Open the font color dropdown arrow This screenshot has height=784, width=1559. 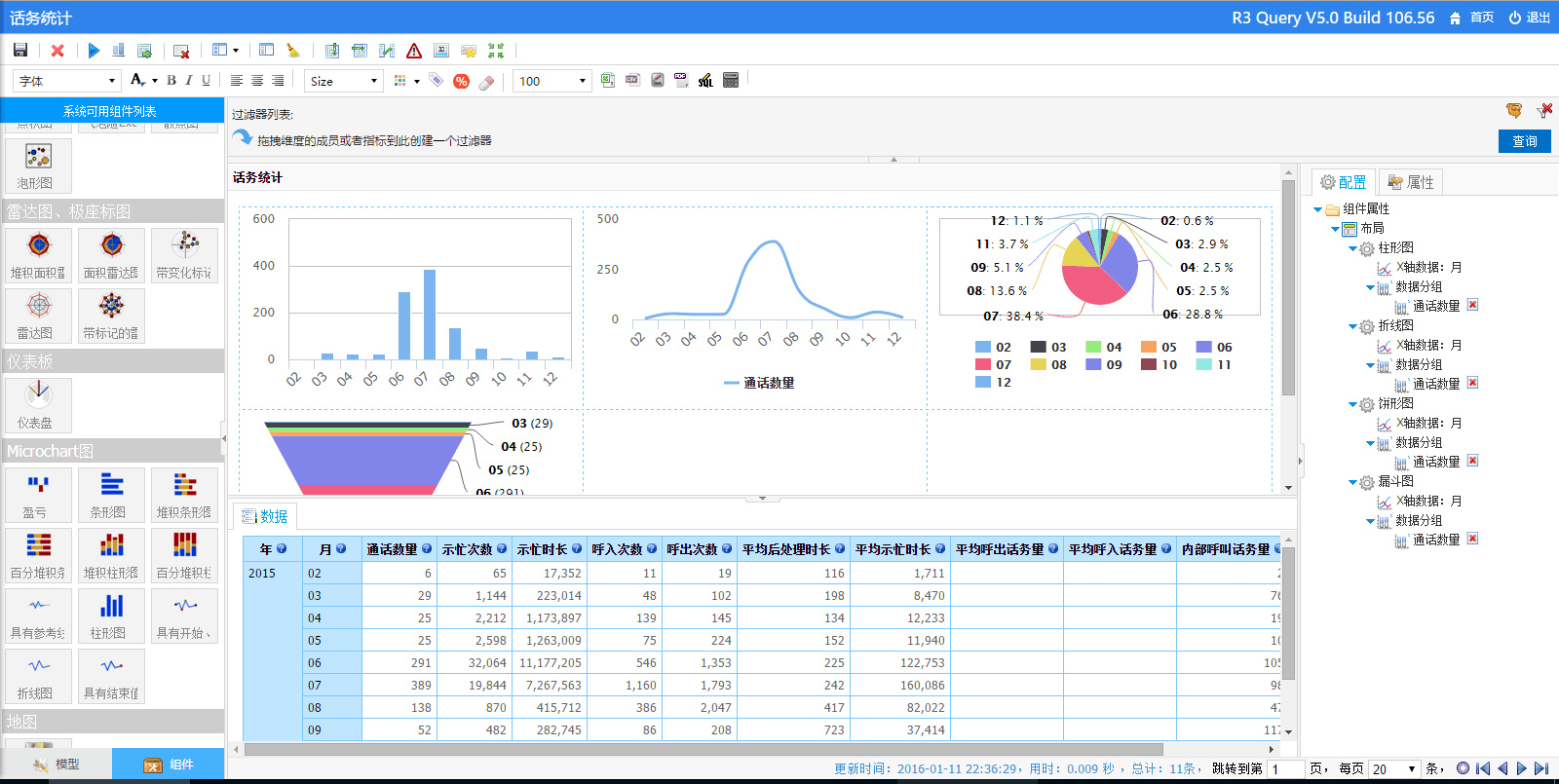tap(155, 82)
